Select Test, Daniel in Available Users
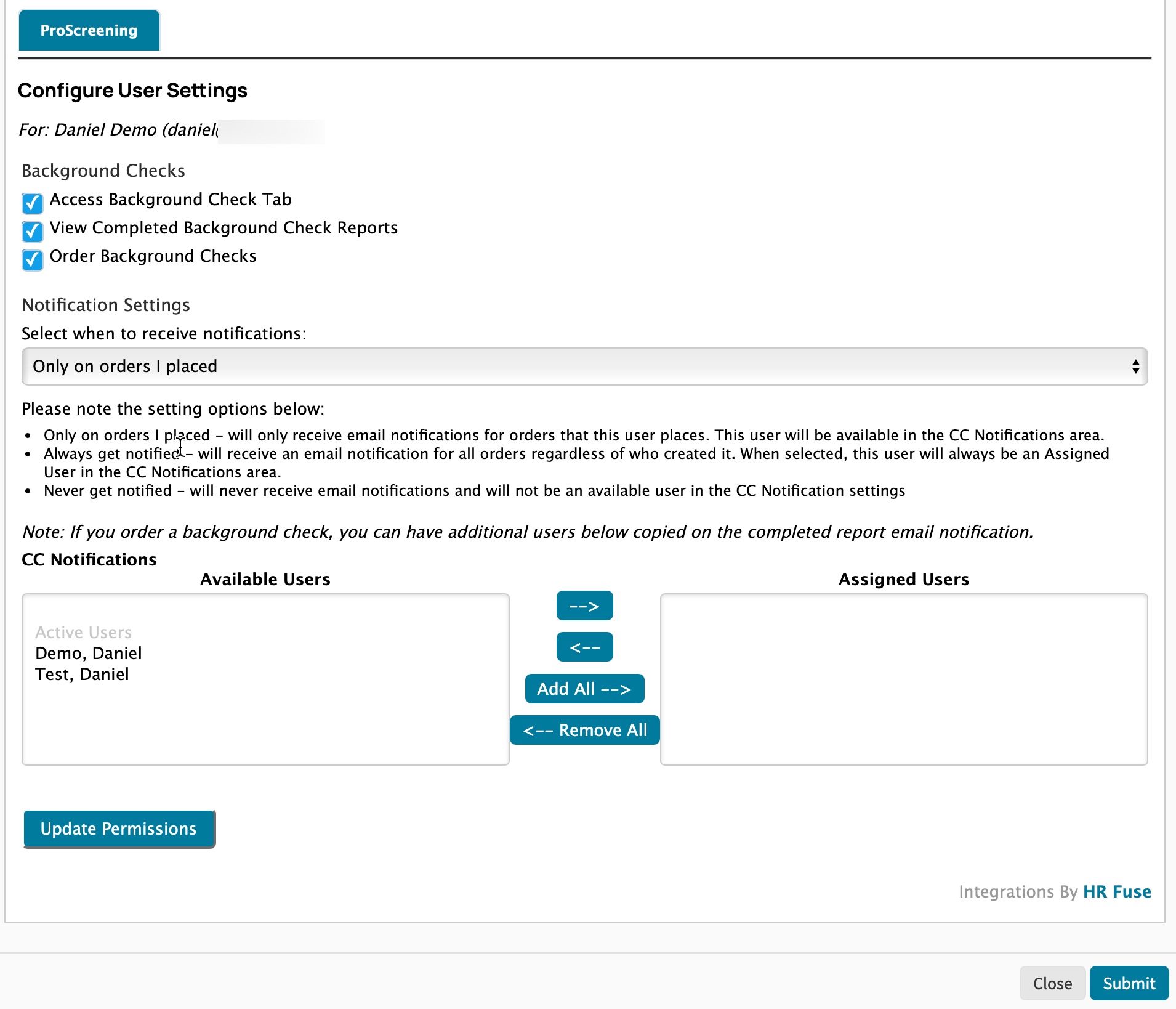Image resolution: width=1176 pixels, height=1009 pixels. [x=83, y=674]
